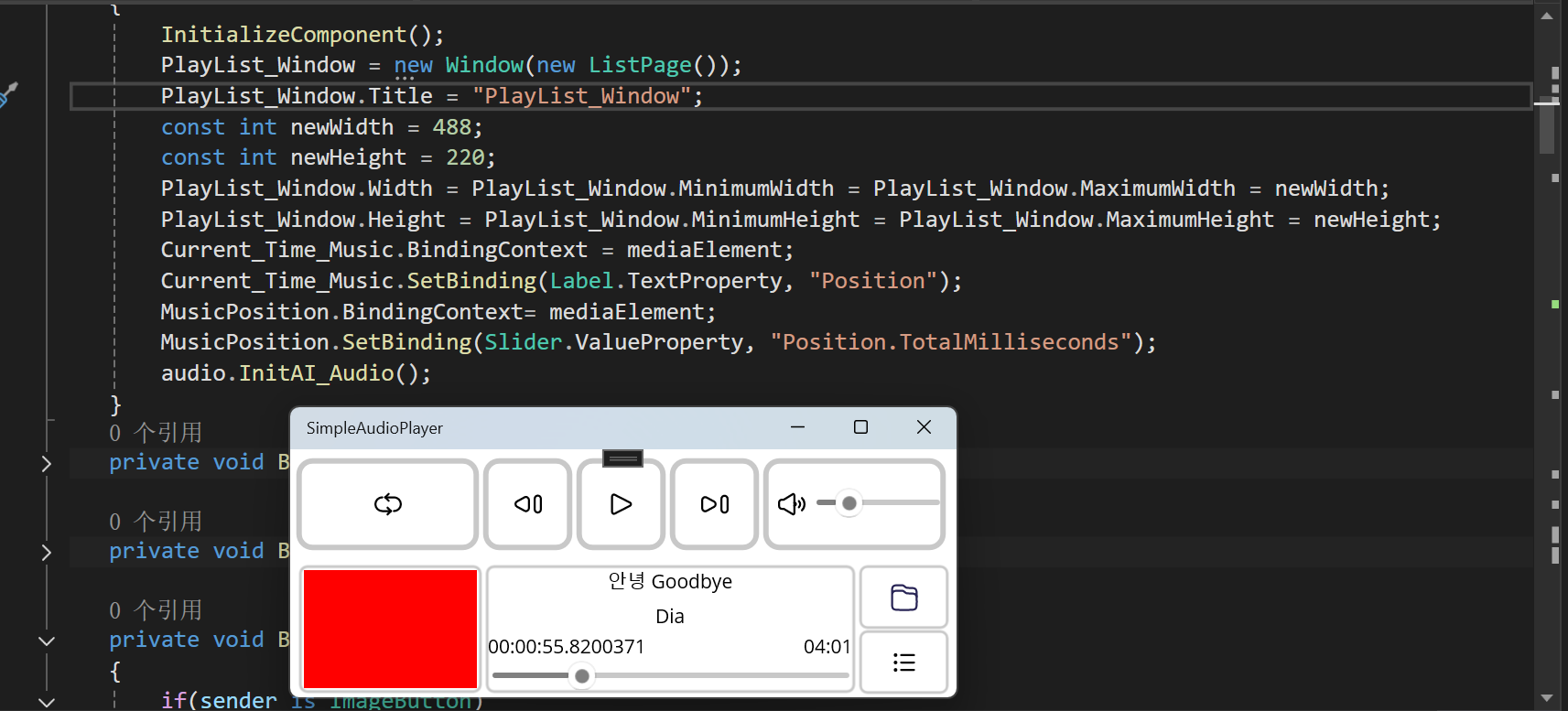The width and height of the screenshot is (1568, 711).
Task: Click the red album art thumbnail
Action: [x=390, y=629]
